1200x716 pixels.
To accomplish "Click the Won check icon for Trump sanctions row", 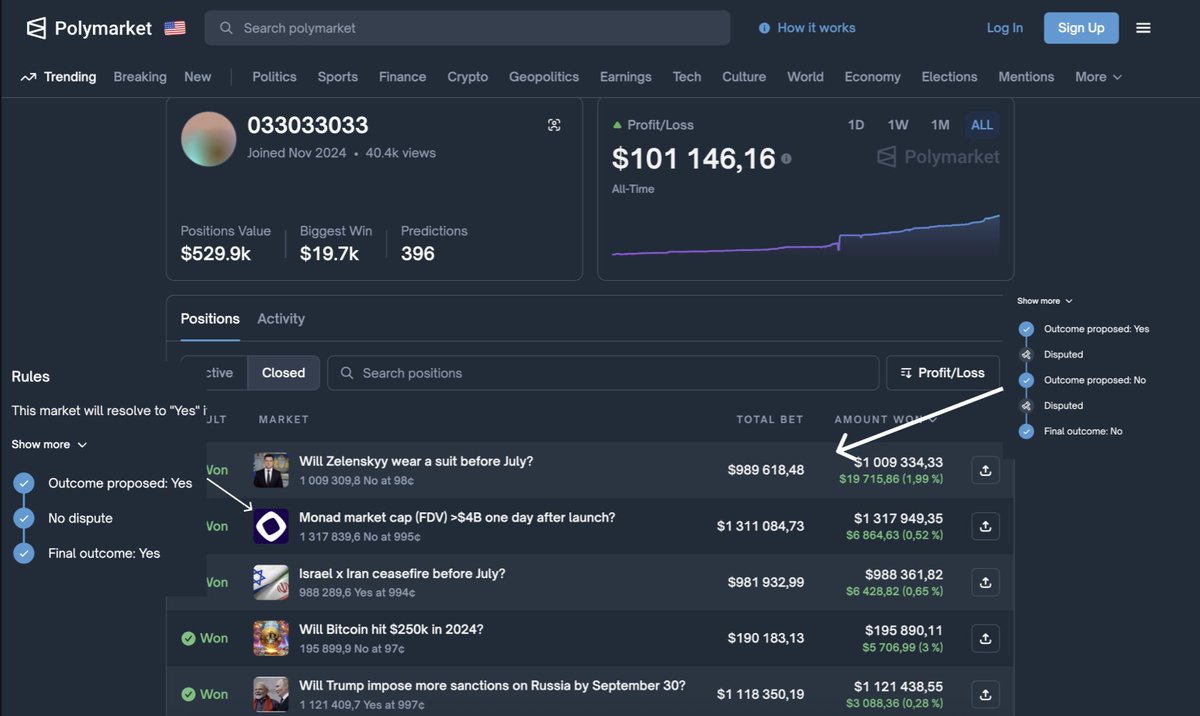I will point(188,694).
